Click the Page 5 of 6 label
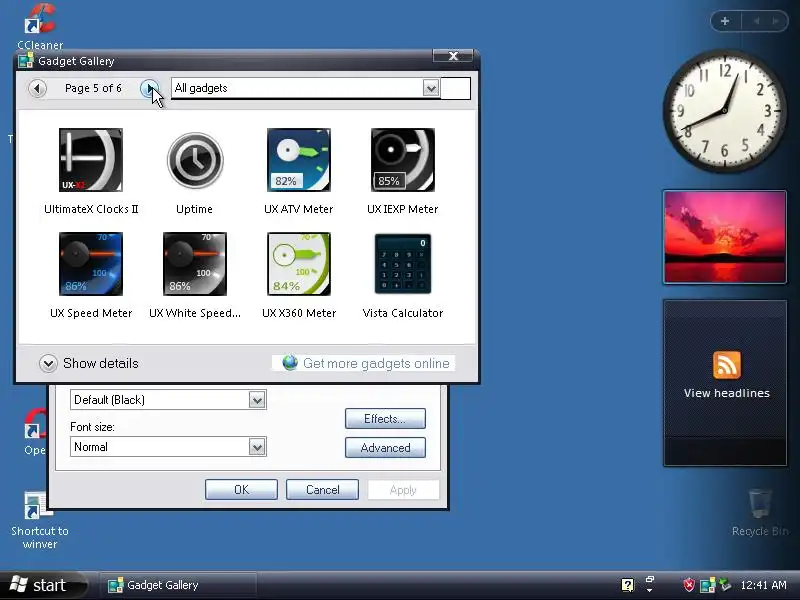The image size is (800, 600). 93,88
